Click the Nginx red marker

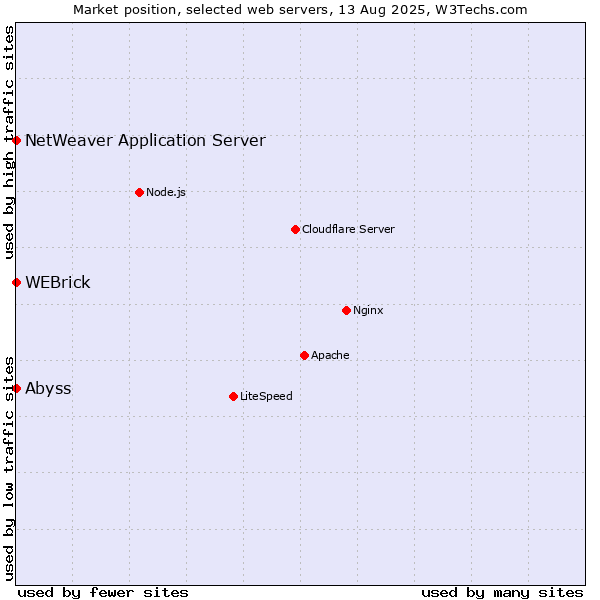(x=346, y=310)
